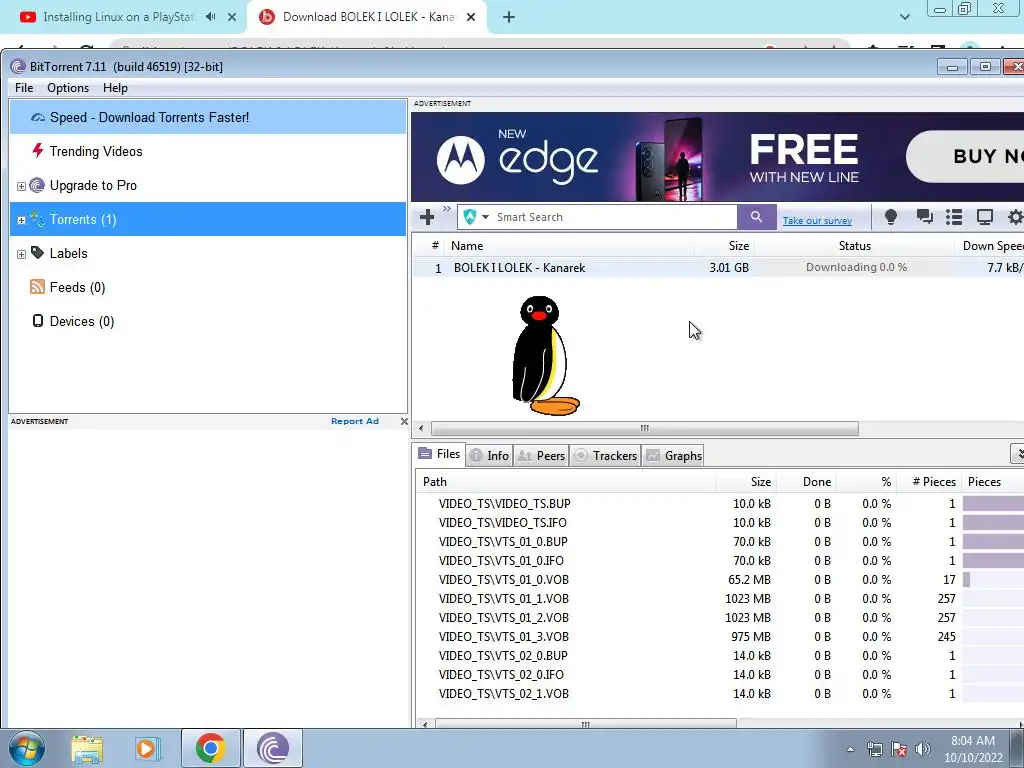Collapse detail pane with chevron button
The width and height of the screenshot is (1024, 768).
(x=1017, y=454)
